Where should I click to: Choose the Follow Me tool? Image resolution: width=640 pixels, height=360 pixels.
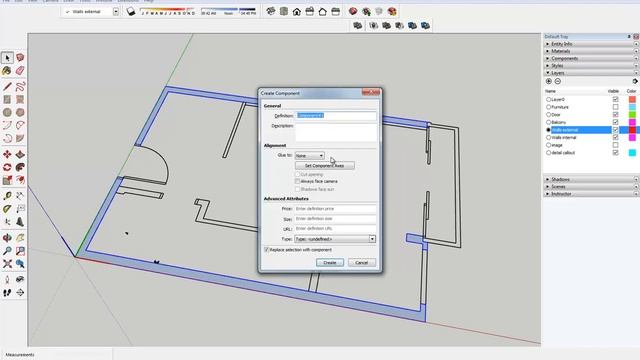(20, 167)
